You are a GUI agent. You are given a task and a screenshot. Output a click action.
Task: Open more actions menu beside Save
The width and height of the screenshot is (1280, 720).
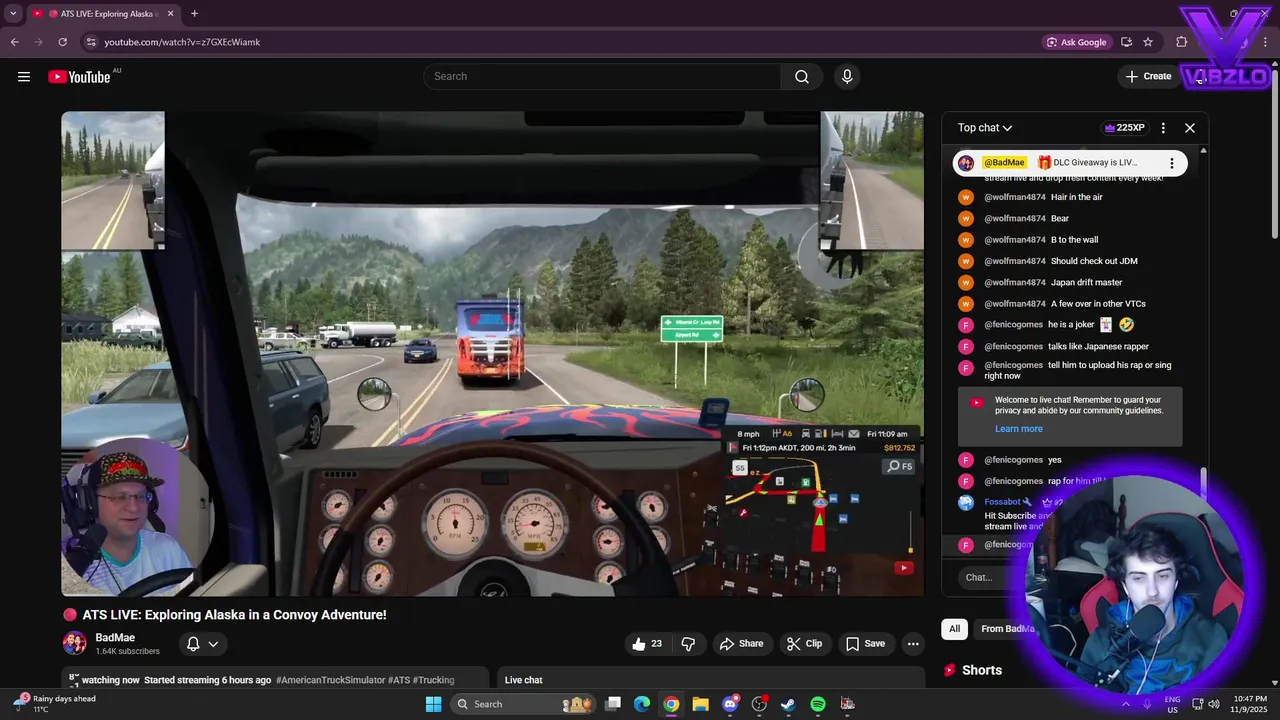coord(913,644)
